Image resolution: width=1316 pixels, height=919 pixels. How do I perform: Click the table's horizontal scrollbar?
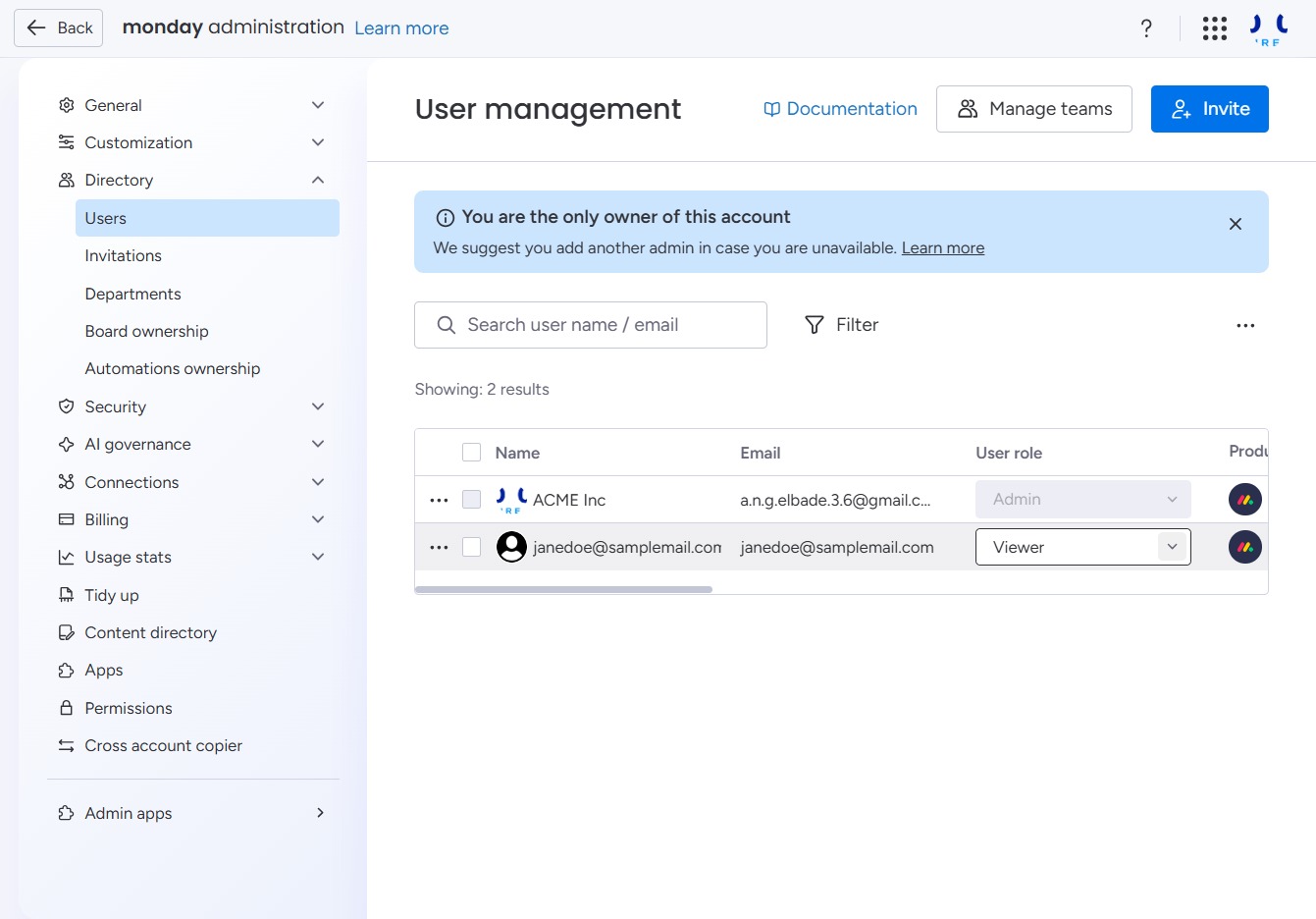(x=563, y=590)
